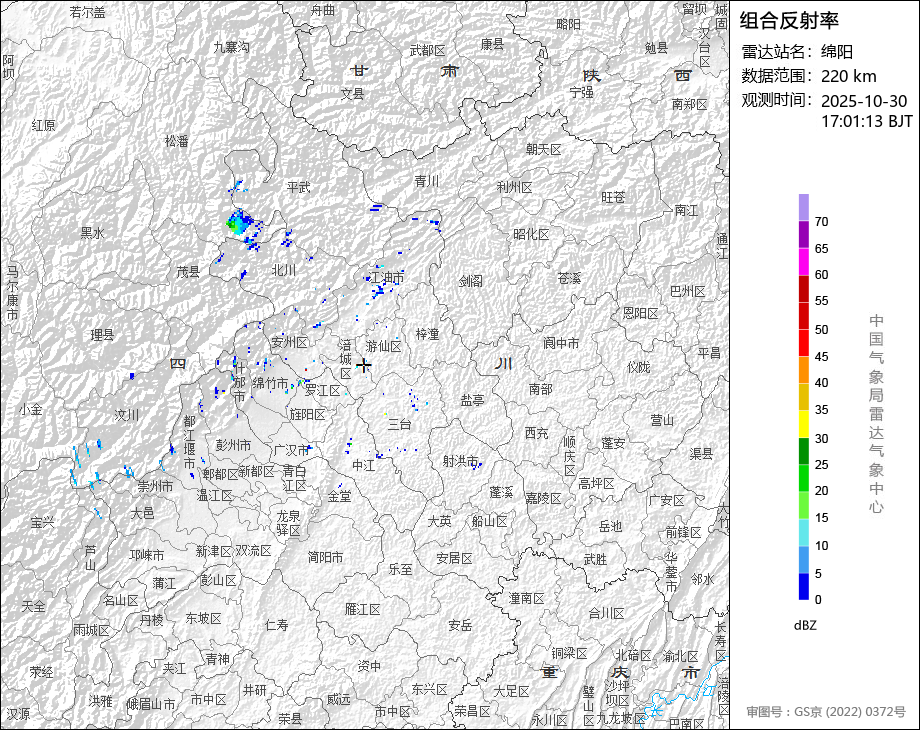Click the 九寨沟 map label
The height and width of the screenshot is (730, 920).
[231, 47]
